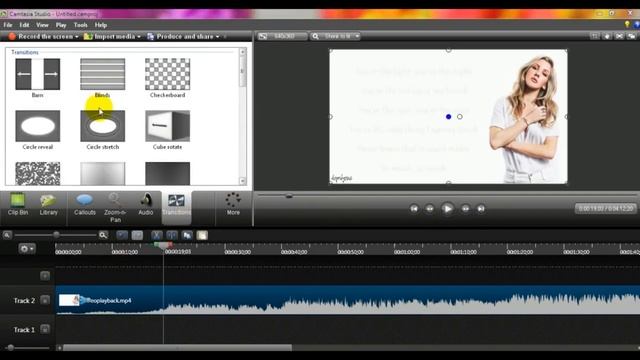The width and height of the screenshot is (640, 360).
Task: Open the Play menu
Action: pyautogui.click(x=61, y=25)
